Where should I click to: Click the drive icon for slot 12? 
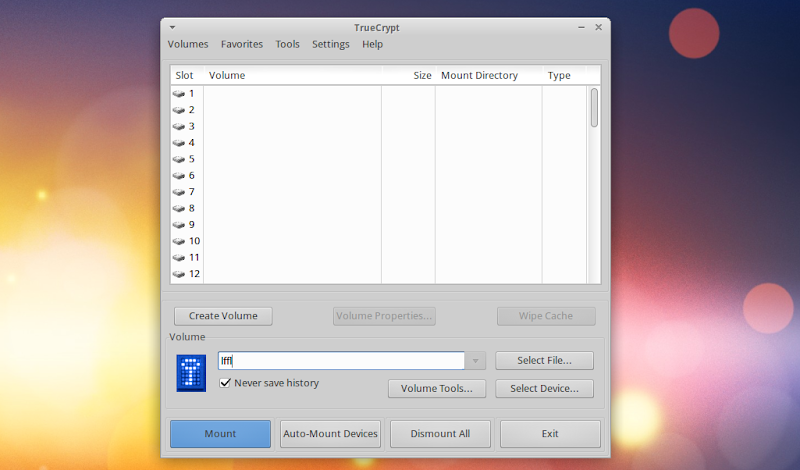[x=179, y=274]
